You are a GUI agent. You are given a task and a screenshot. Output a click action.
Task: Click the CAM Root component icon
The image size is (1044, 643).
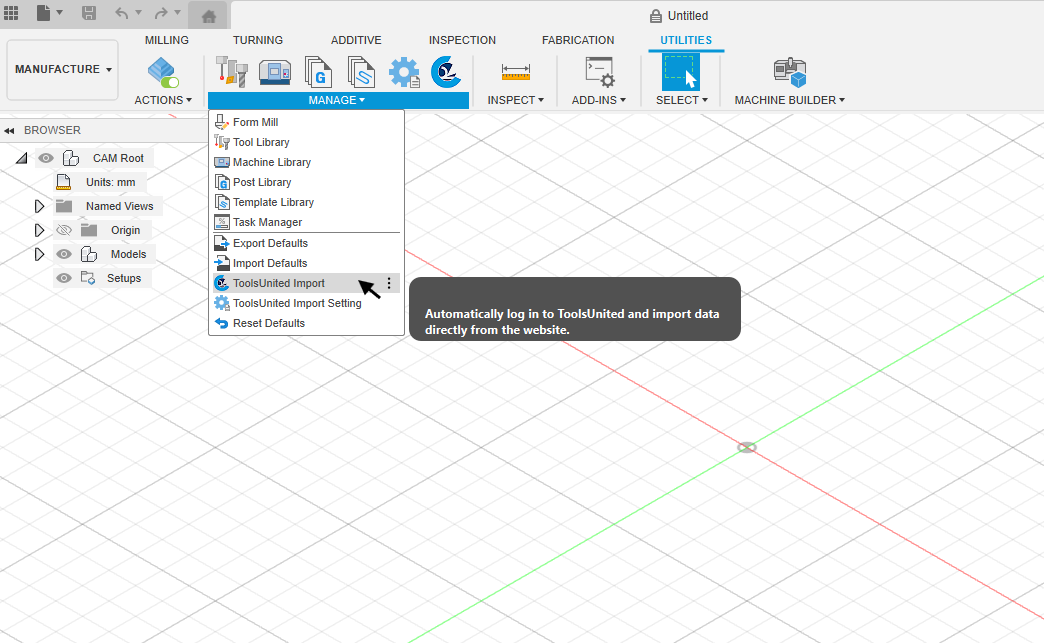tap(71, 158)
